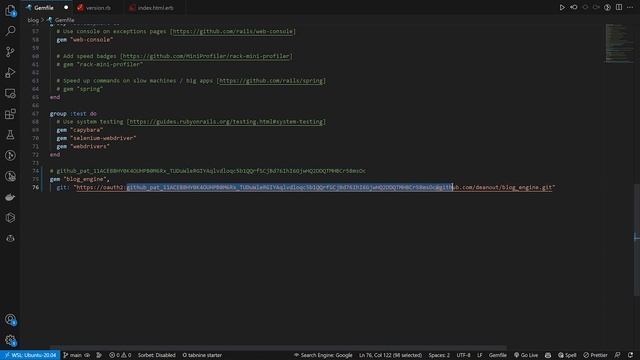Open the rails/web-console GitHub link
Viewport: 640px width, 360px height.
pyautogui.click(x=233, y=31)
